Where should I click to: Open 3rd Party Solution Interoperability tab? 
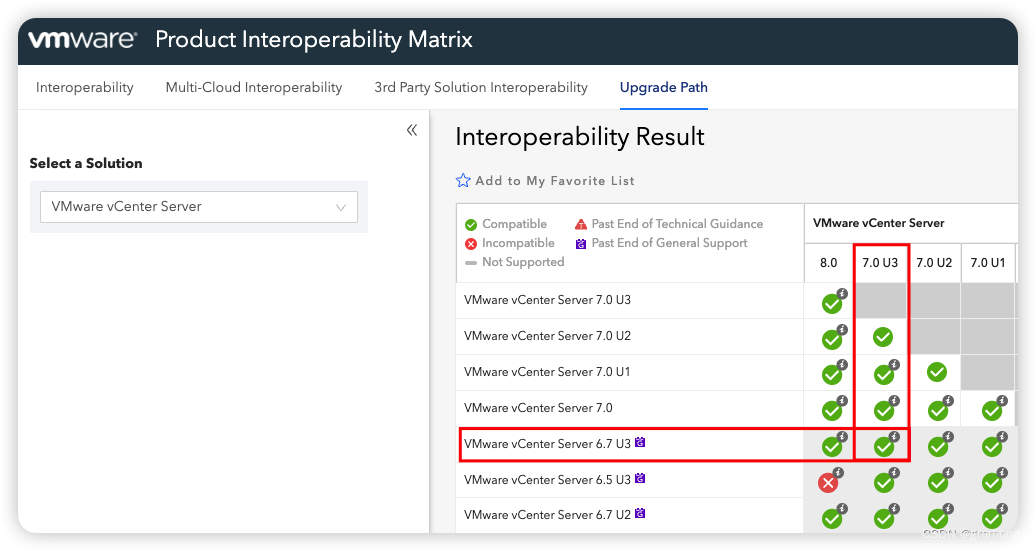pos(481,87)
